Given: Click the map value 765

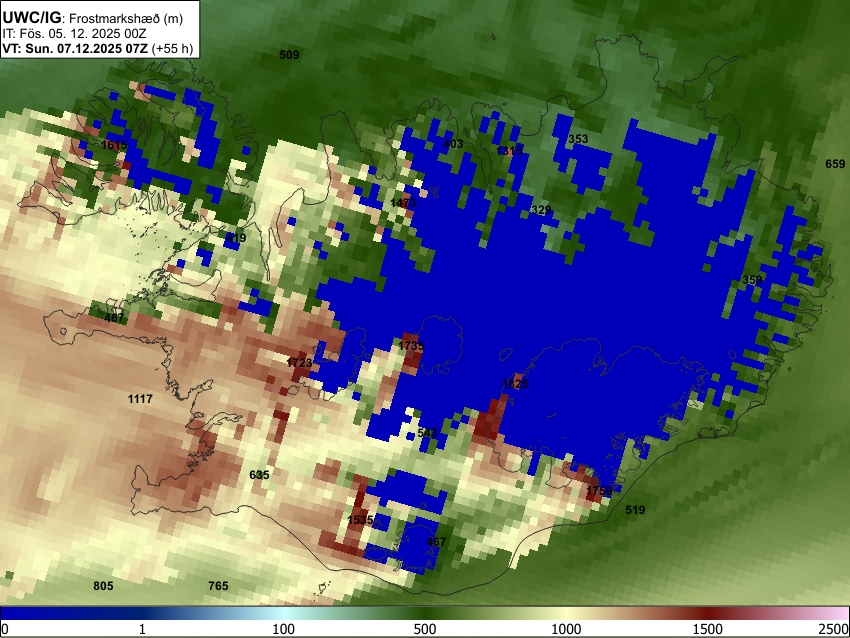Looking at the screenshot, I should [x=218, y=585].
